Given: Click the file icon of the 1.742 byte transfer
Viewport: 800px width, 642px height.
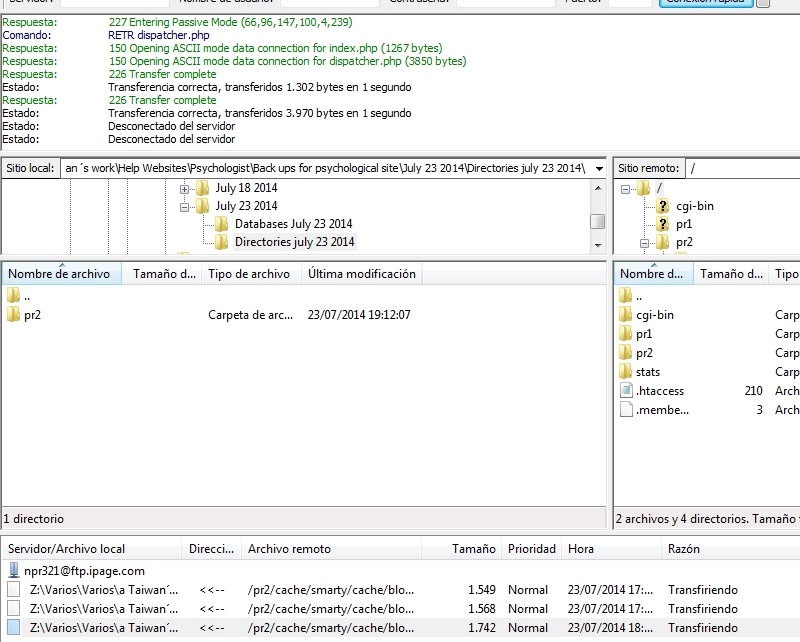Looking at the screenshot, I should pos(14,628).
